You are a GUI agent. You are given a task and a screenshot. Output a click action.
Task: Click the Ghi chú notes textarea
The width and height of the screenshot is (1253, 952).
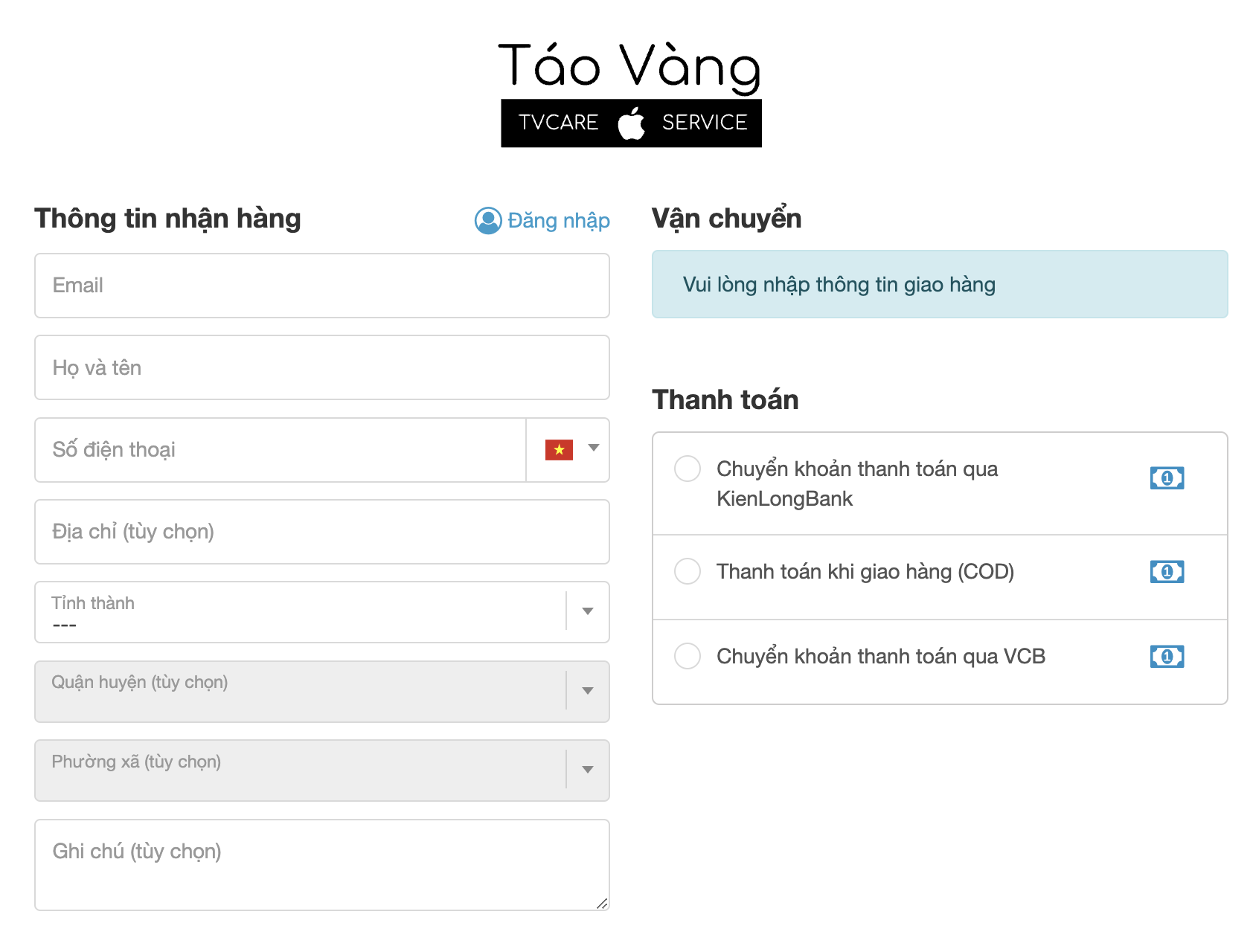(321, 864)
